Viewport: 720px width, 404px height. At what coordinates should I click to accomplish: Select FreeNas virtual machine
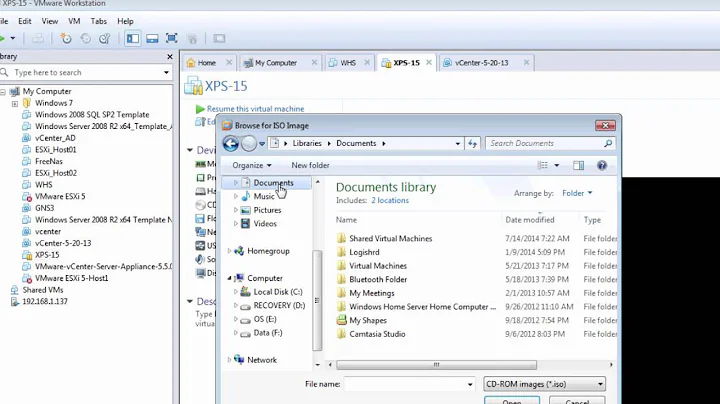point(49,162)
